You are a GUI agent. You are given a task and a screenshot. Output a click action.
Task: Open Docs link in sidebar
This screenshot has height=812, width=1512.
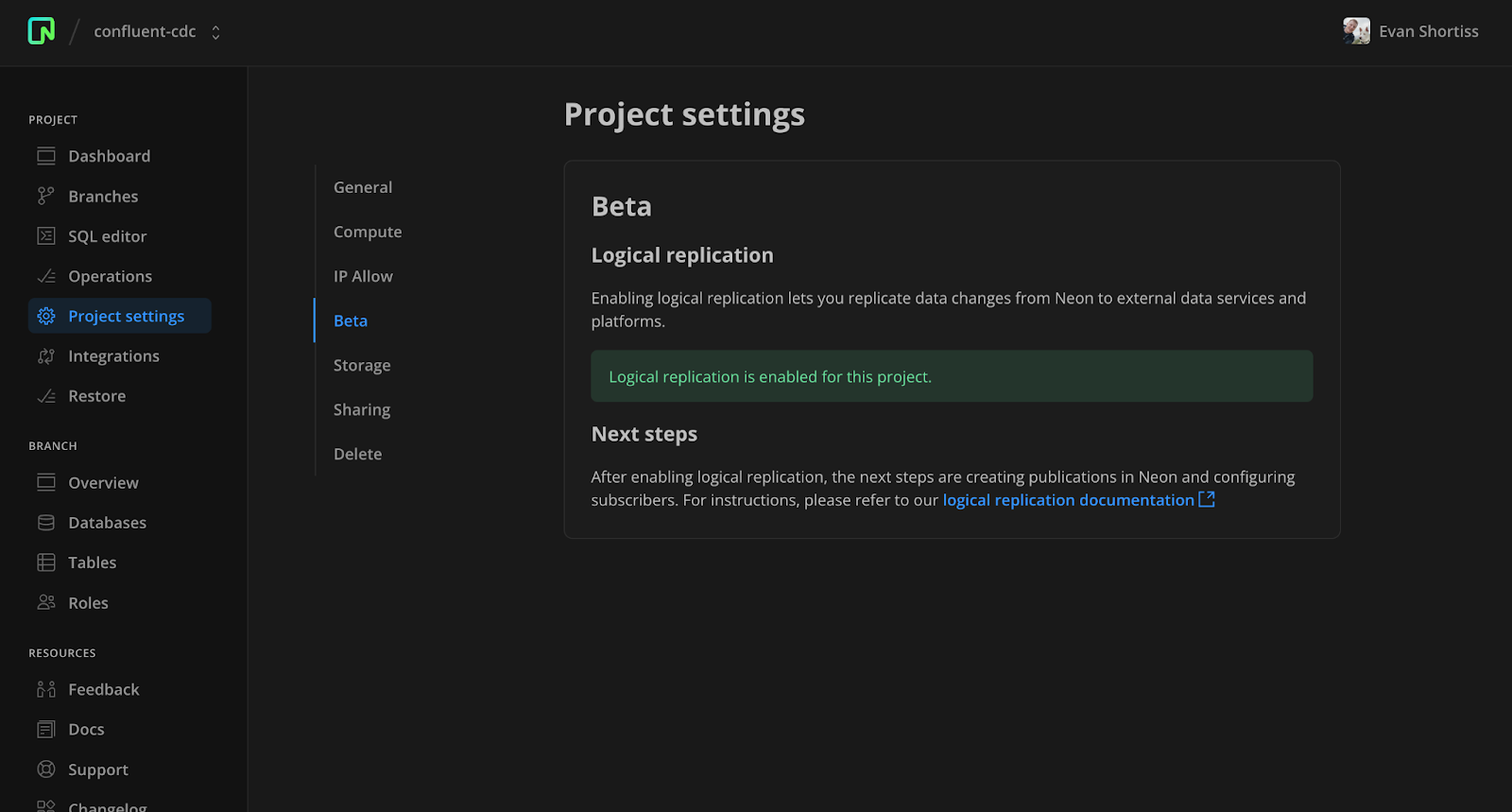pos(86,730)
